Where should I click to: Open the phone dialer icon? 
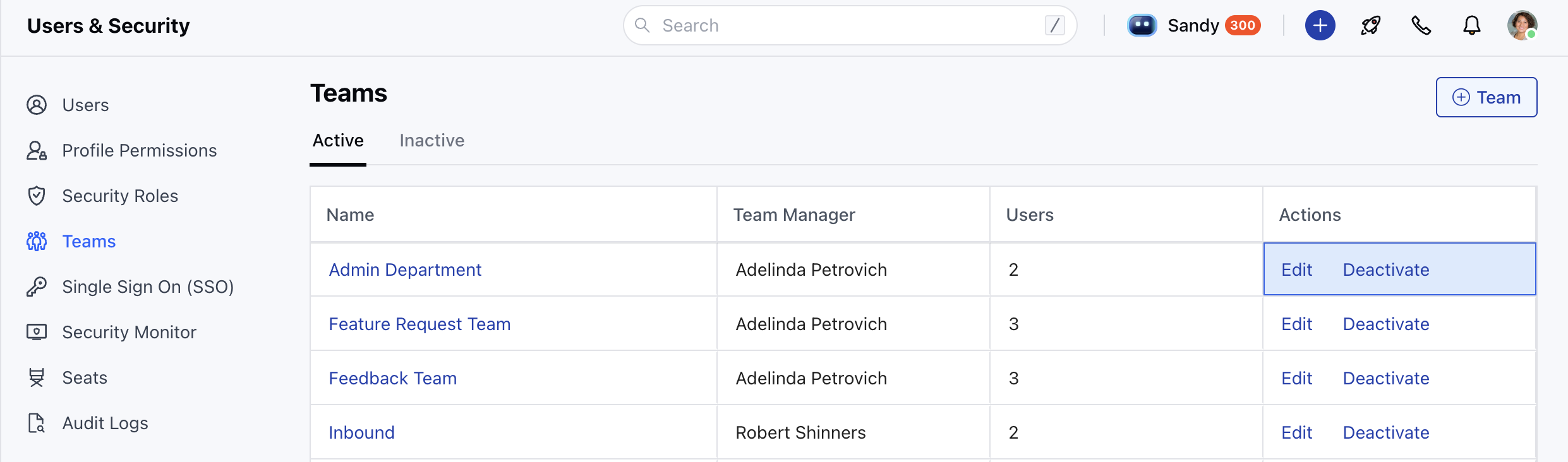click(1421, 25)
